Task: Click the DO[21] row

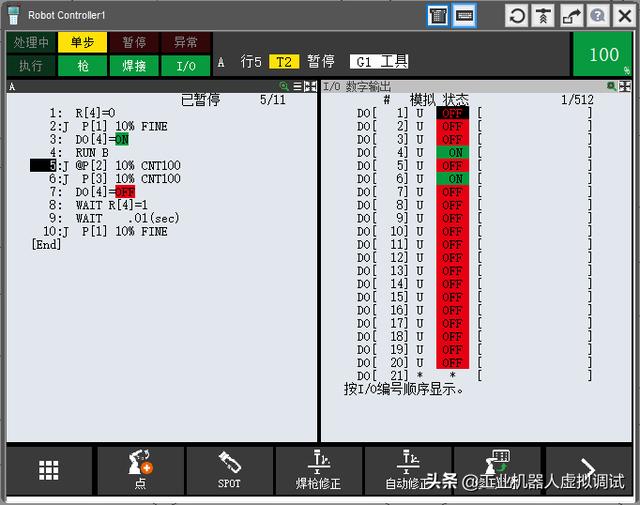Action: click(474, 376)
